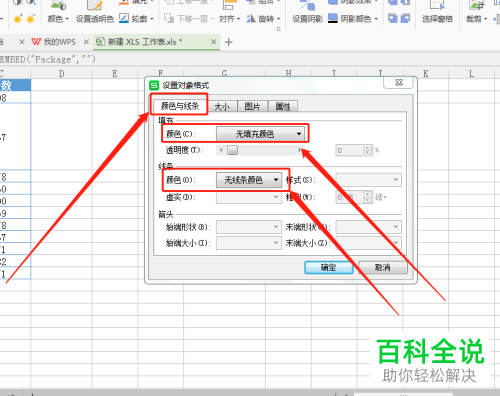
Task: Click the 下移一层 send backward icon
Action: point(169,19)
